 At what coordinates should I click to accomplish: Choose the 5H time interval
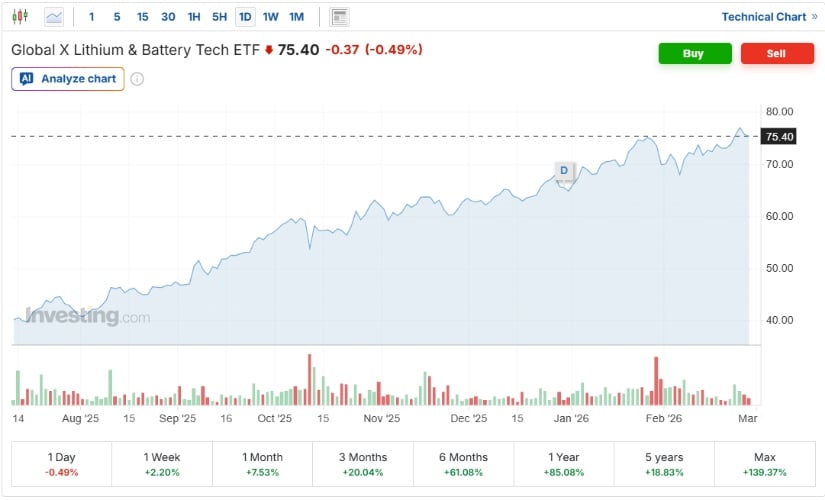point(219,16)
